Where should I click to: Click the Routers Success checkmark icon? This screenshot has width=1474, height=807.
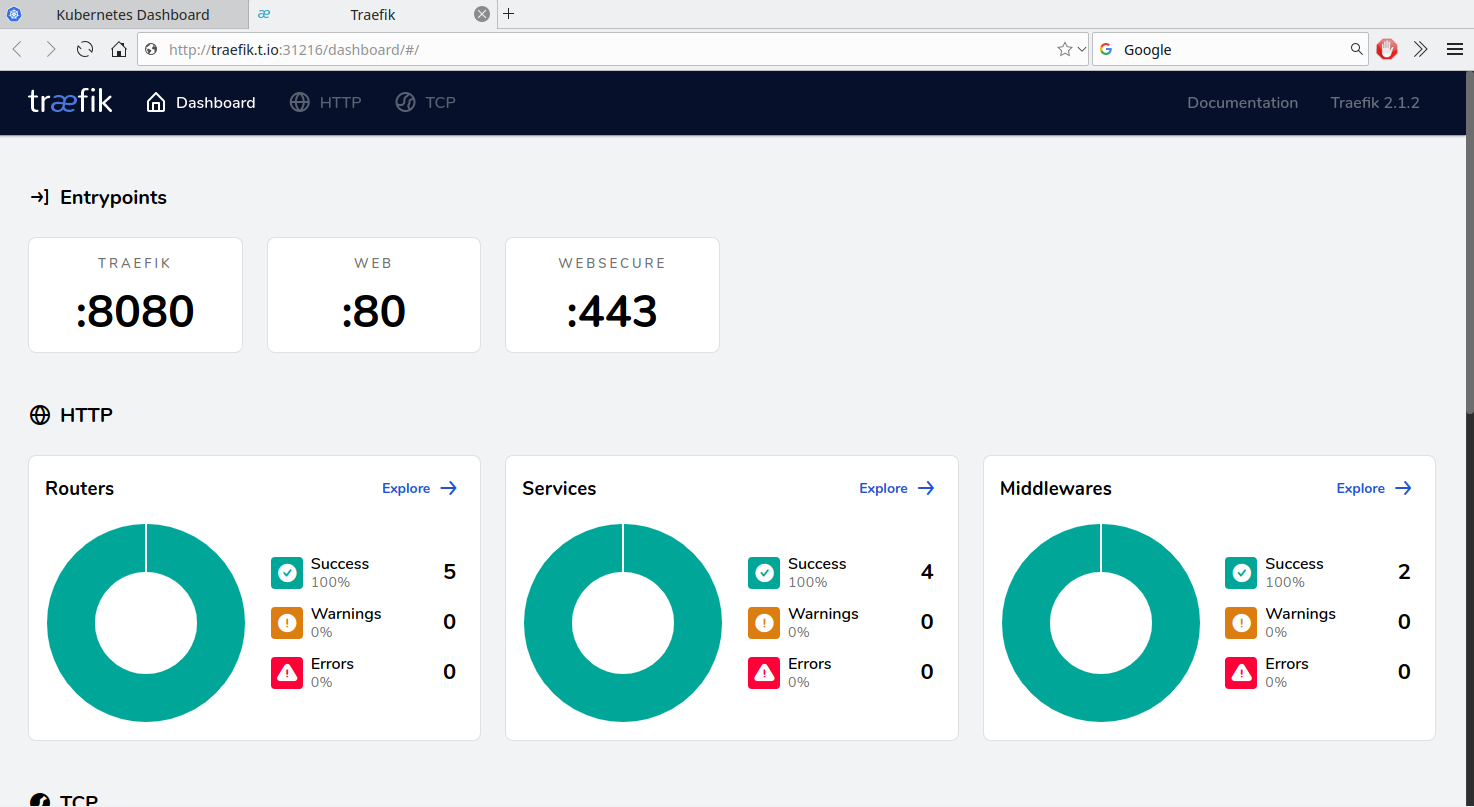(287, 573)
